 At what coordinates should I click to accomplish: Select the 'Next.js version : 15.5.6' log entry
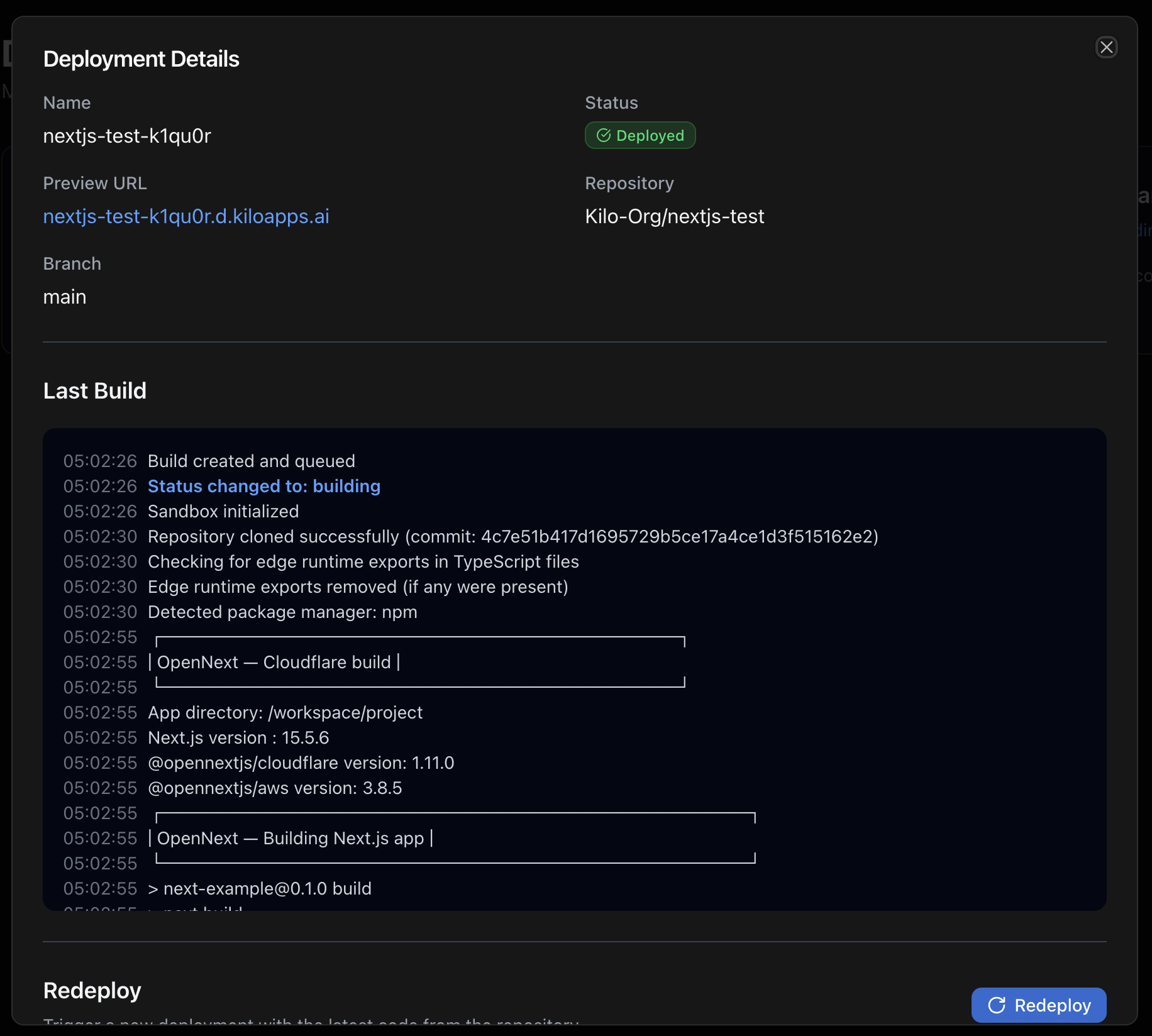pos(238,737)
